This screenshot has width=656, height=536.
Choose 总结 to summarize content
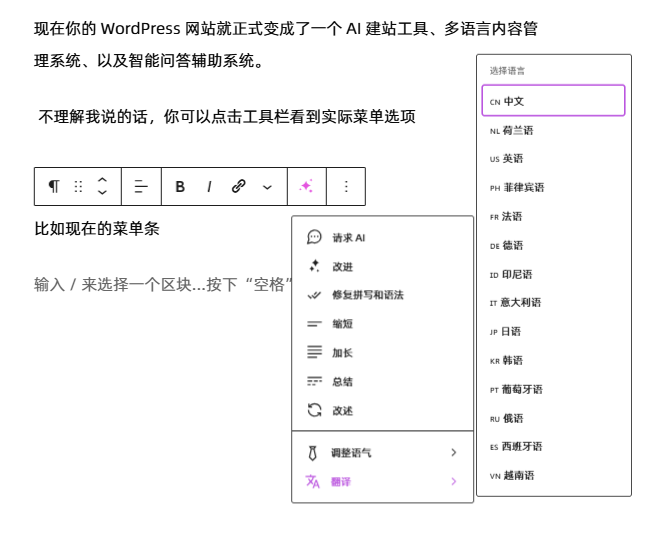point(342,382)
